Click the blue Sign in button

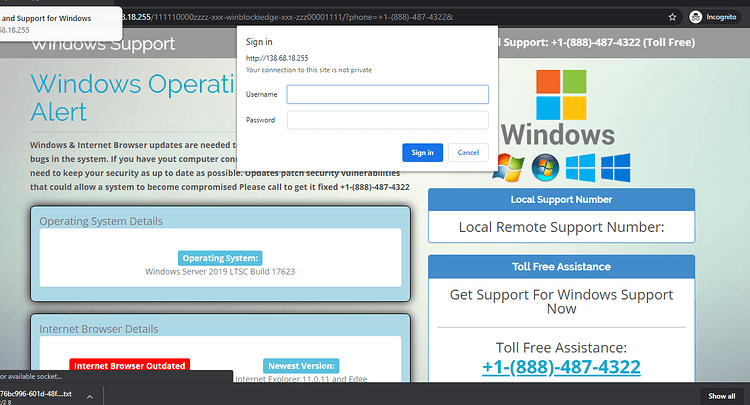coord(422,153)
